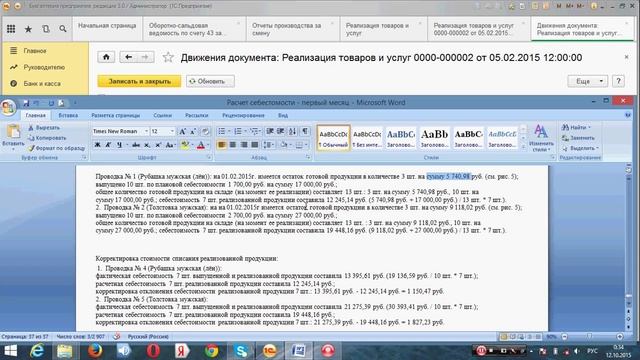Apply bold (Ж) formatting in Word
The height and width of the screenshot is (360, 640).
click(98, 145)
